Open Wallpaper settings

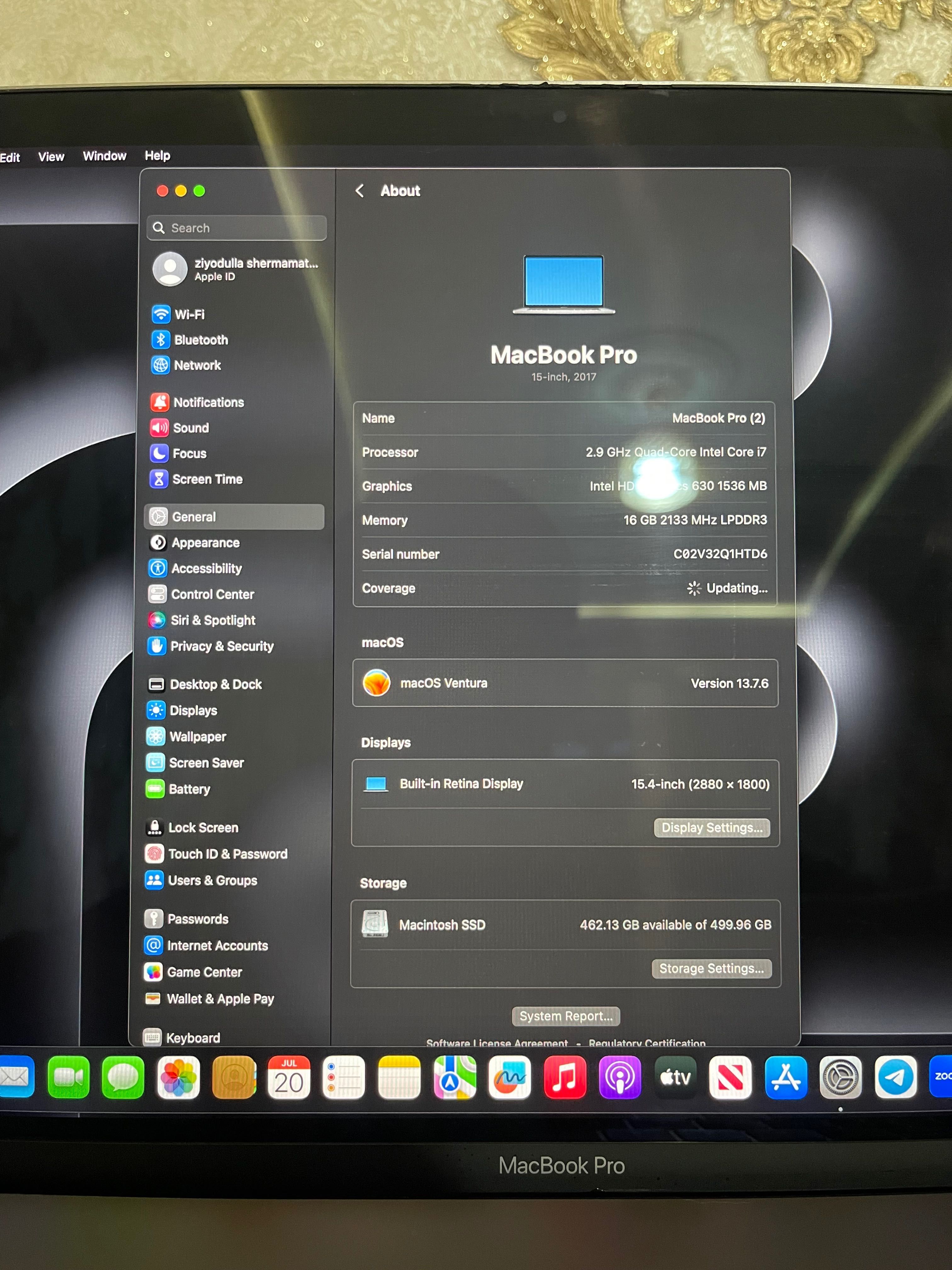point(186,737)
